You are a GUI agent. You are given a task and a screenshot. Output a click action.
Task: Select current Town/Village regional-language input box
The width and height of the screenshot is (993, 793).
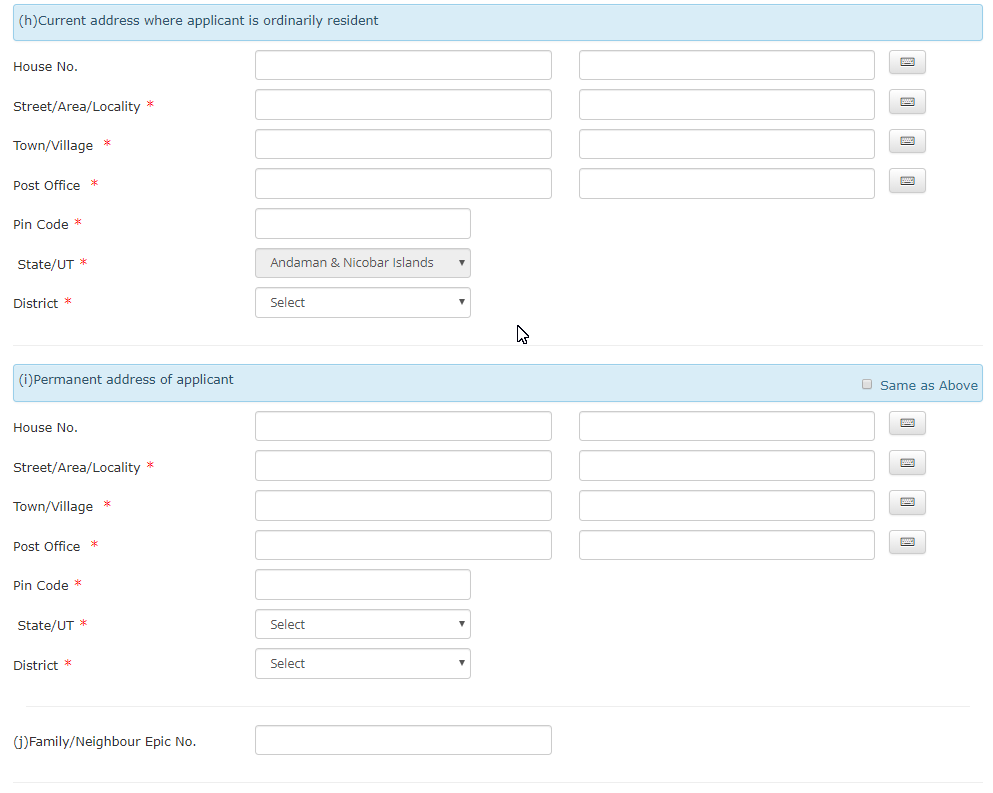[727, 144]
